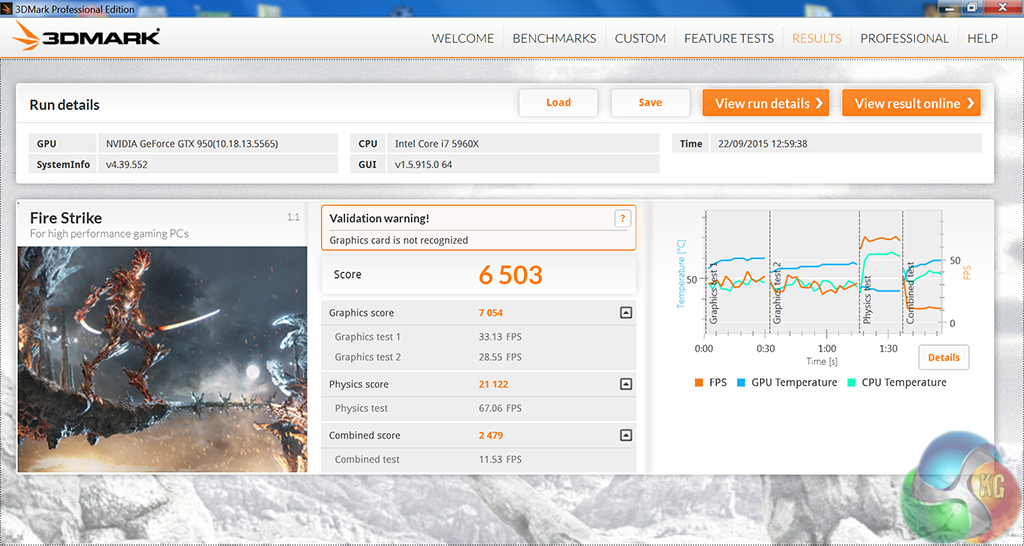Open the Custom tab
The height and width of the screenshot is (546, 1024).
640,38
